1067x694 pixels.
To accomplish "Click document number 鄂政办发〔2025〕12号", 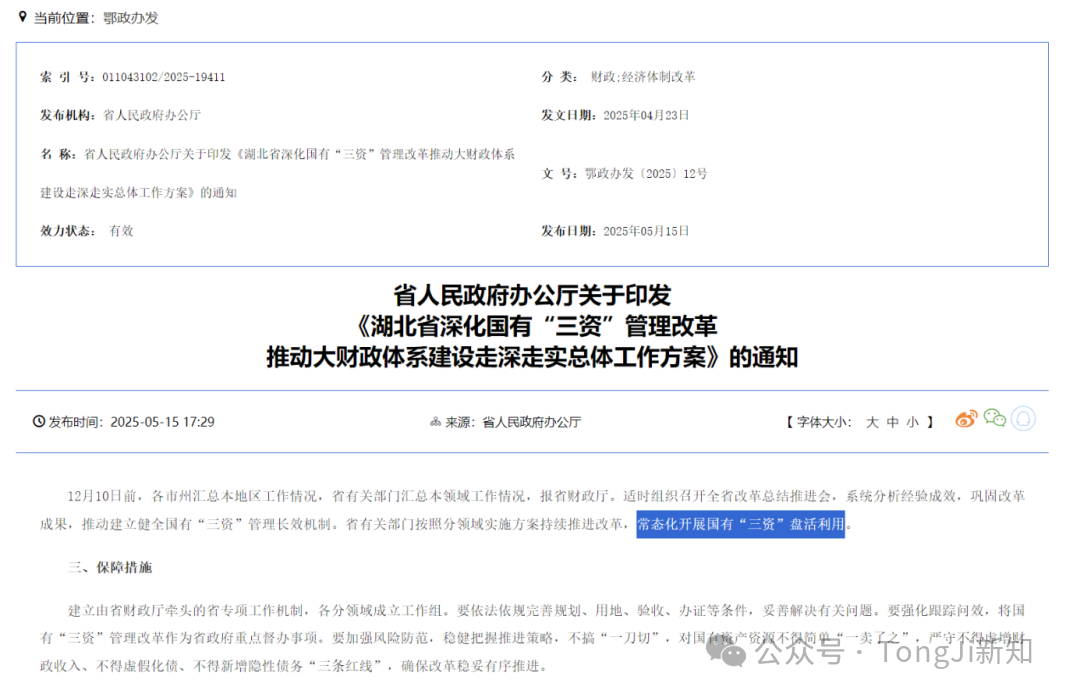I will coord(646,174).
